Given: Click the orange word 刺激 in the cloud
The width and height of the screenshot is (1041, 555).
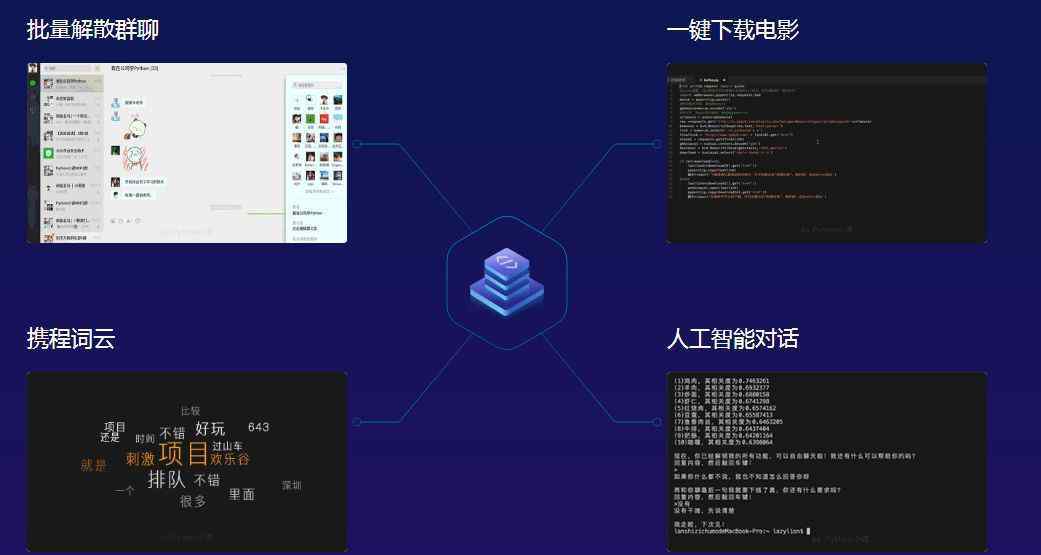Looking at the screenshot, I should (x=140, y=459).
